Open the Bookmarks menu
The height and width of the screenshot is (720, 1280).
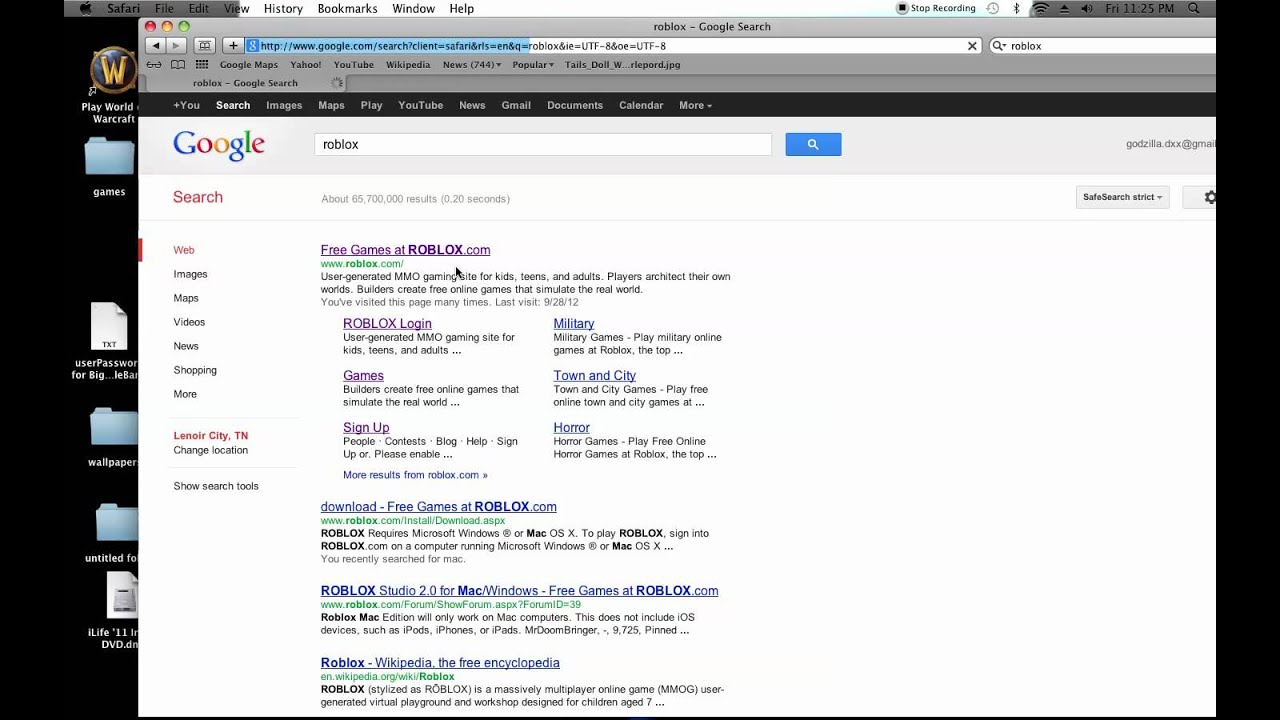coord(347,8)
